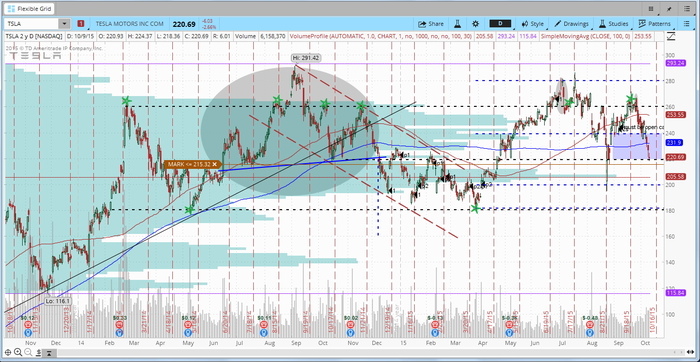
Task: Click the Share button
Action: click(431, 24)
